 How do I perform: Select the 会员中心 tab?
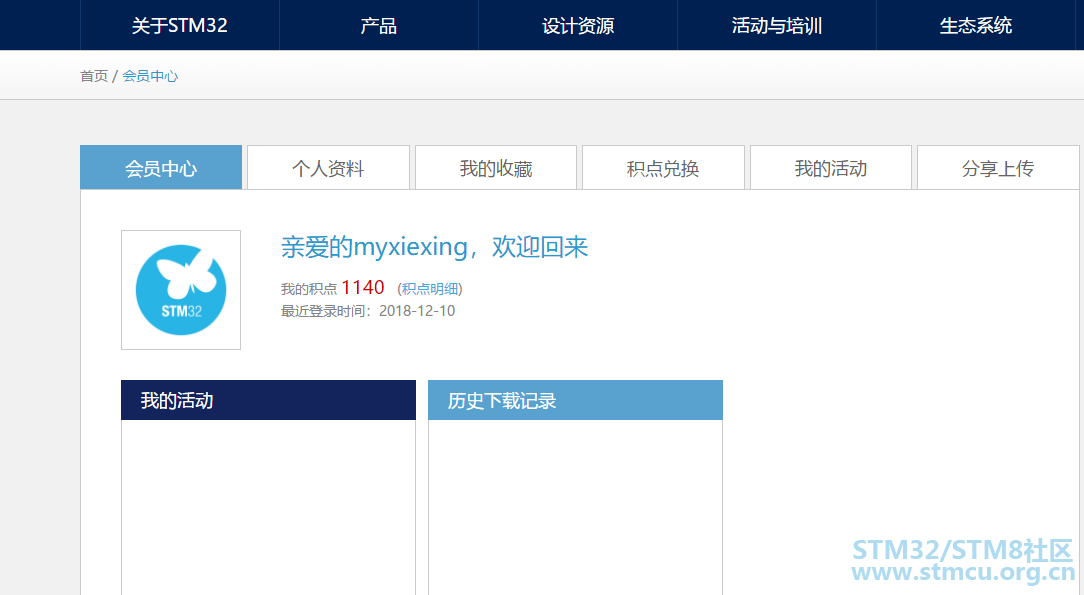161,167
